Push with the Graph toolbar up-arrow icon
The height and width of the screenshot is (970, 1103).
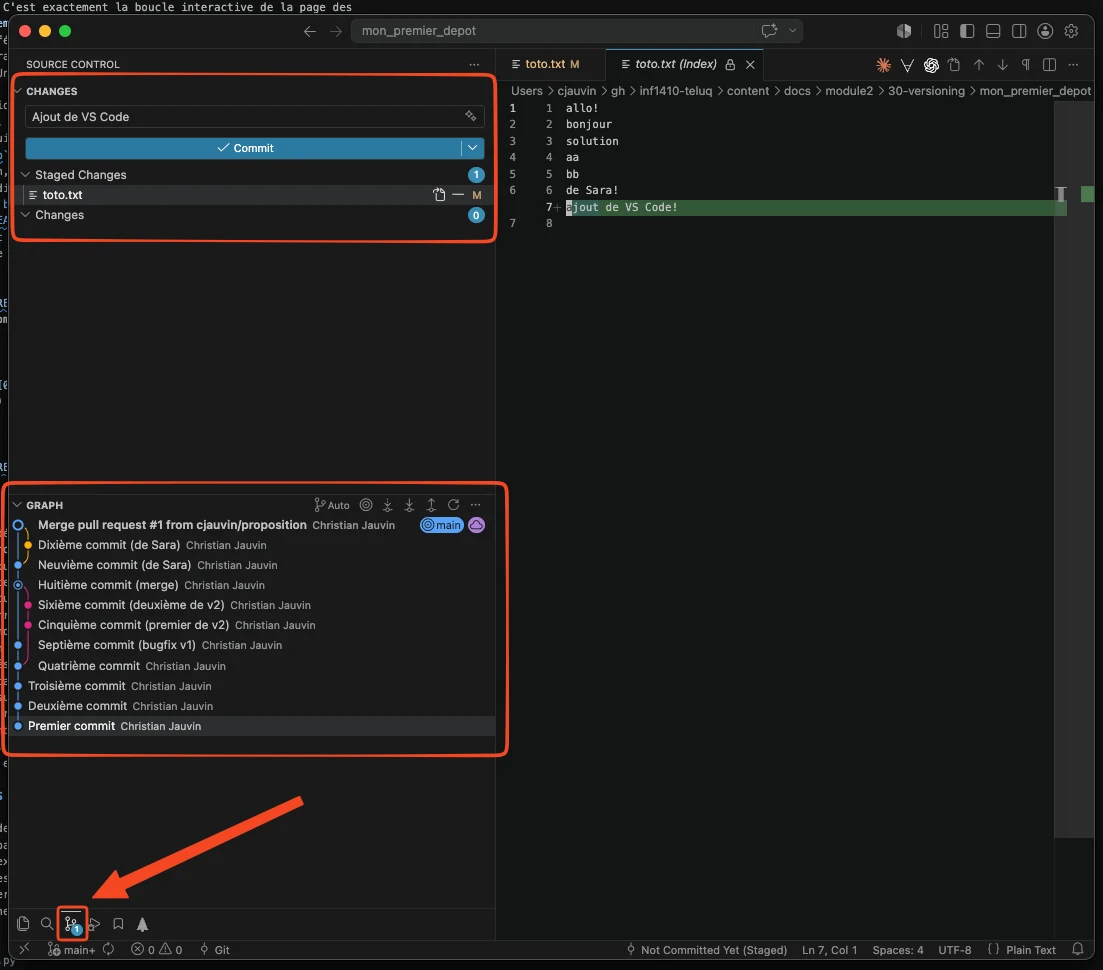tap(431, 505)
